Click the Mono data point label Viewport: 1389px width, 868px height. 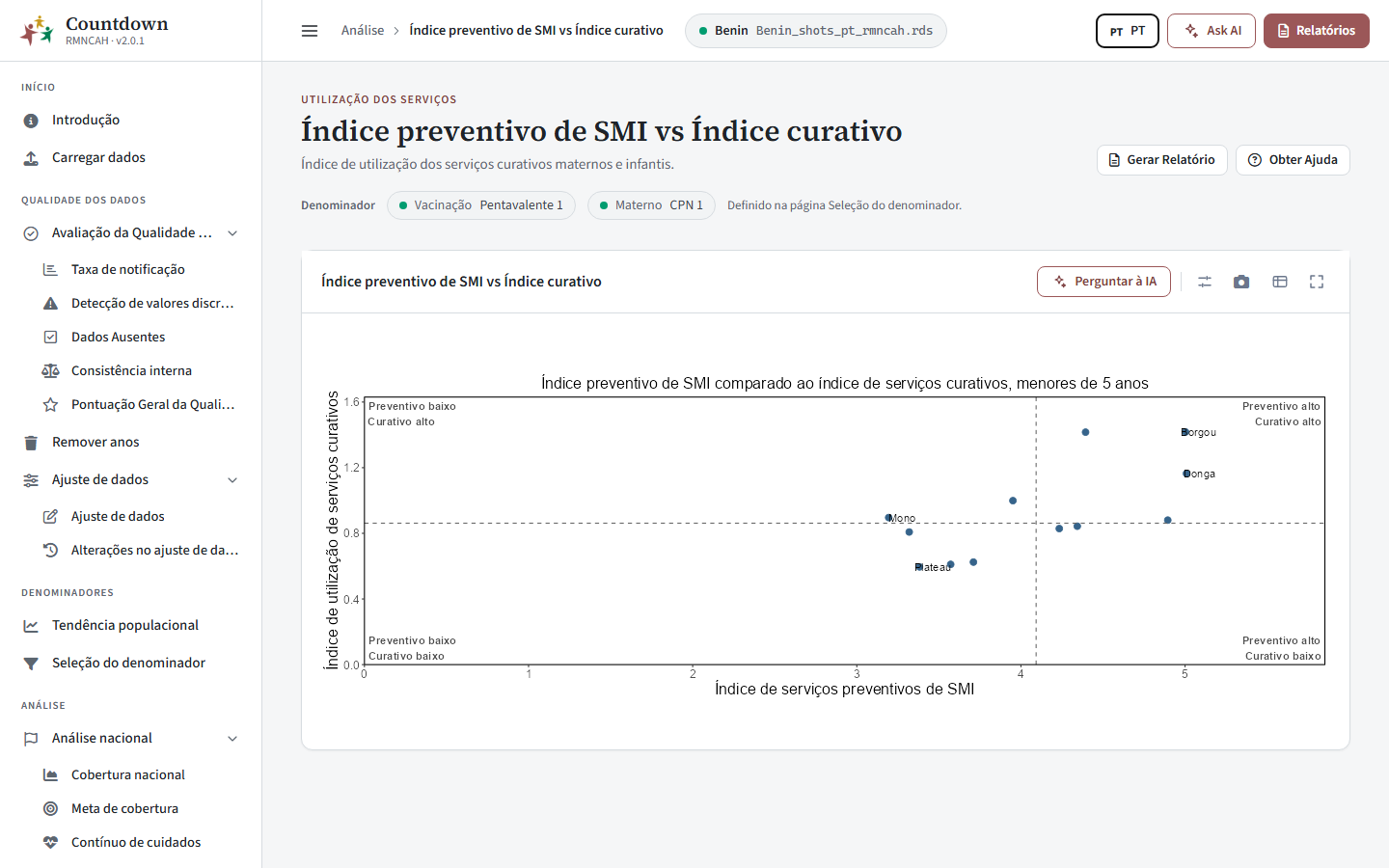(x=902, y=519)
